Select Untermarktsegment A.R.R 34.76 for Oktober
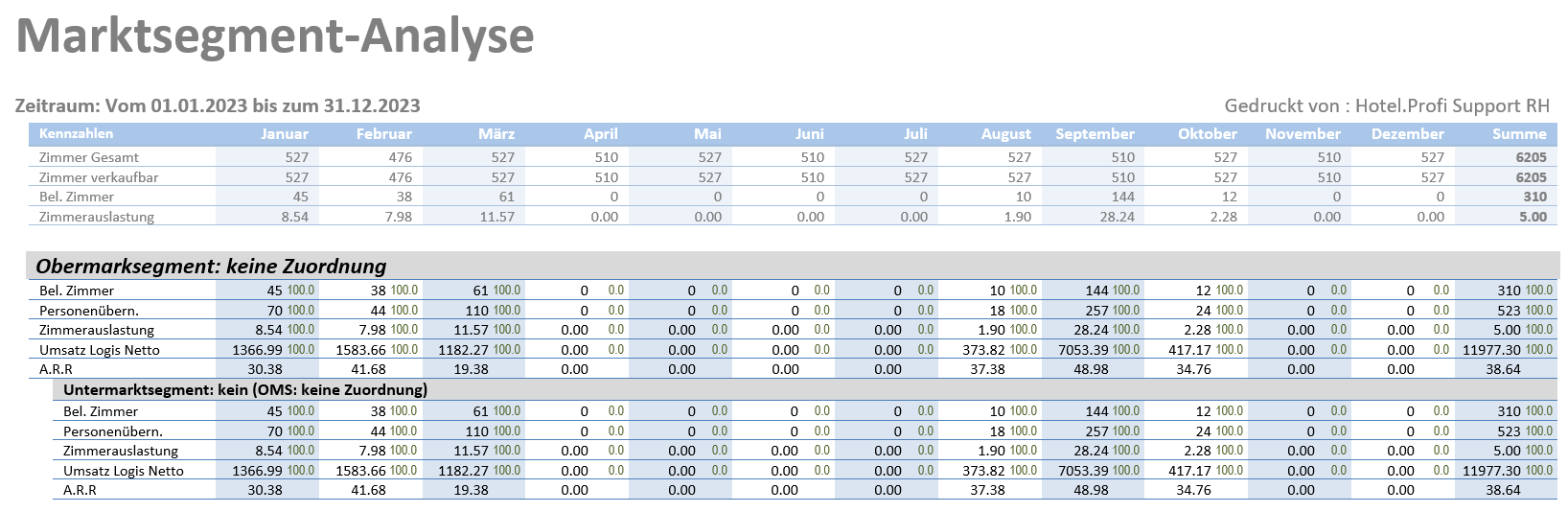This screenshot has width=1568, height=512. click(x=1192, y=490)
